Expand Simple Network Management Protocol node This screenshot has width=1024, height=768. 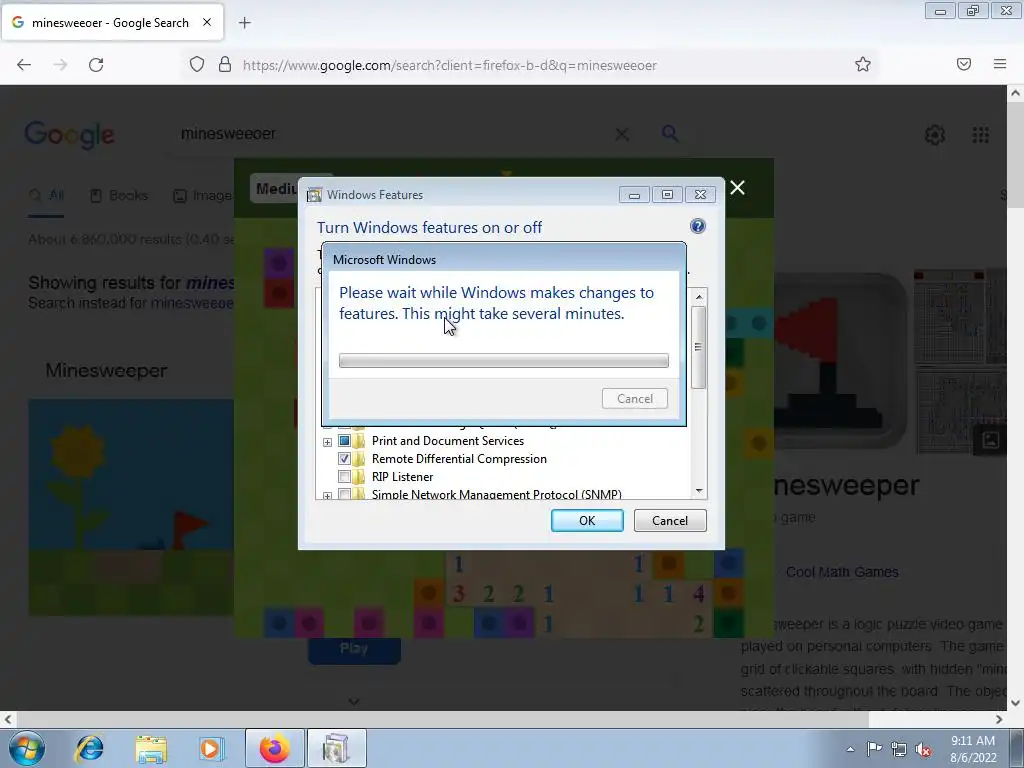(327, 496)
